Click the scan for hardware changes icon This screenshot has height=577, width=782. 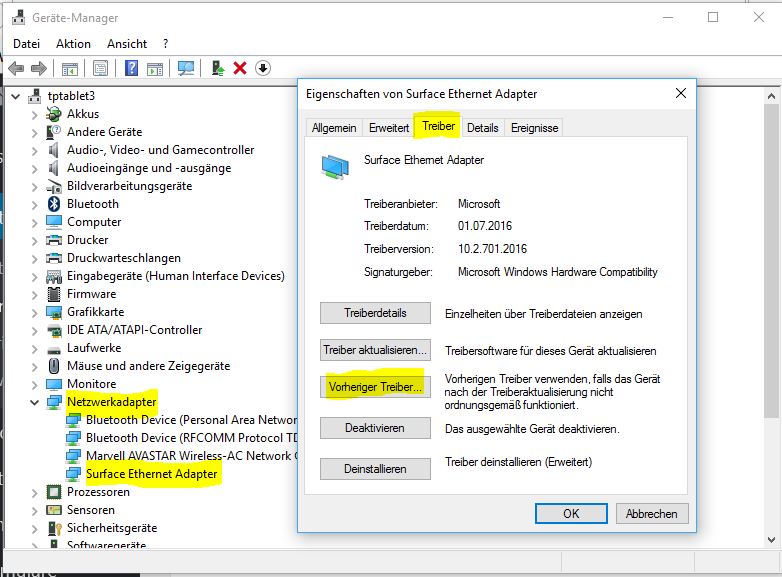[186, 68]
